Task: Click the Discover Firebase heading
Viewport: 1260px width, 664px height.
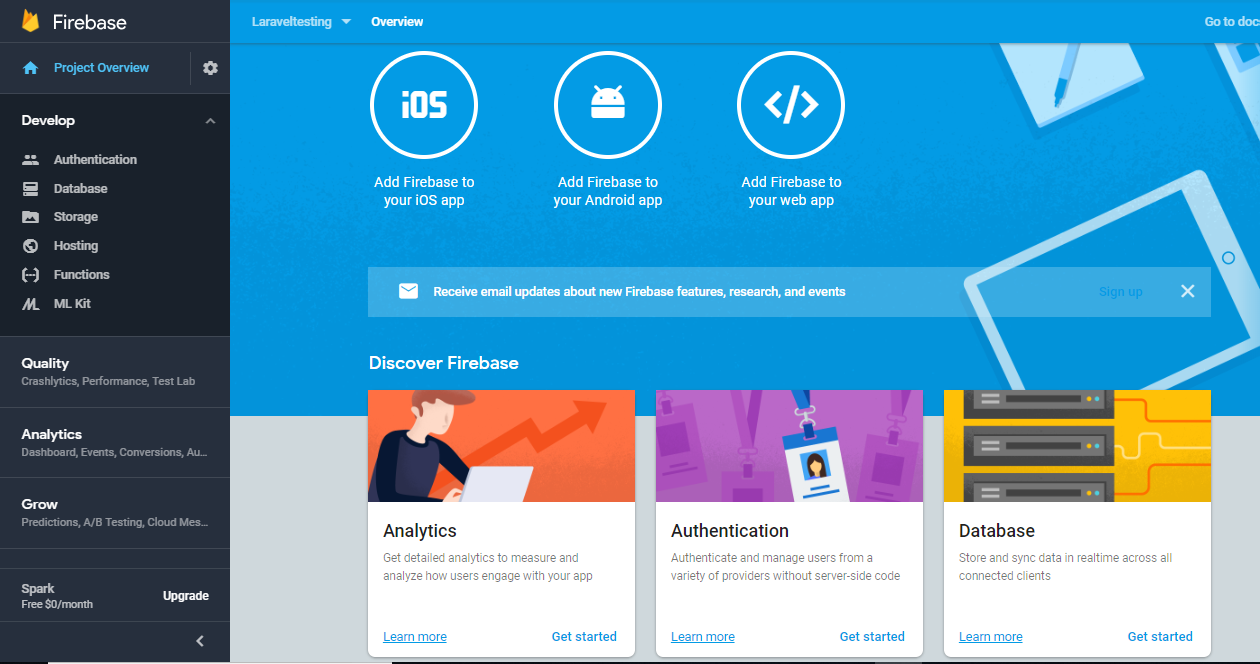Action: click(x=444, y=363)
